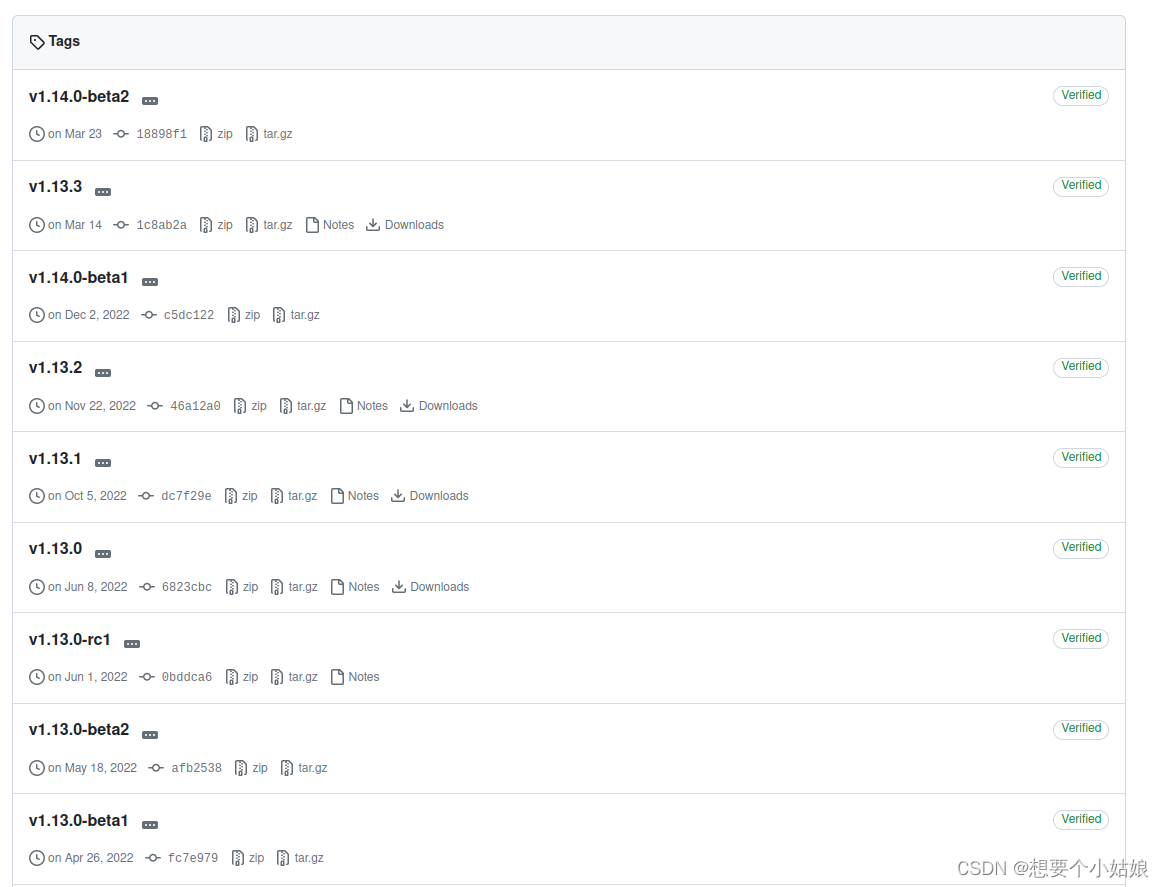
Task: Open the v1.13.0 tag title
Action: [56, 549]
